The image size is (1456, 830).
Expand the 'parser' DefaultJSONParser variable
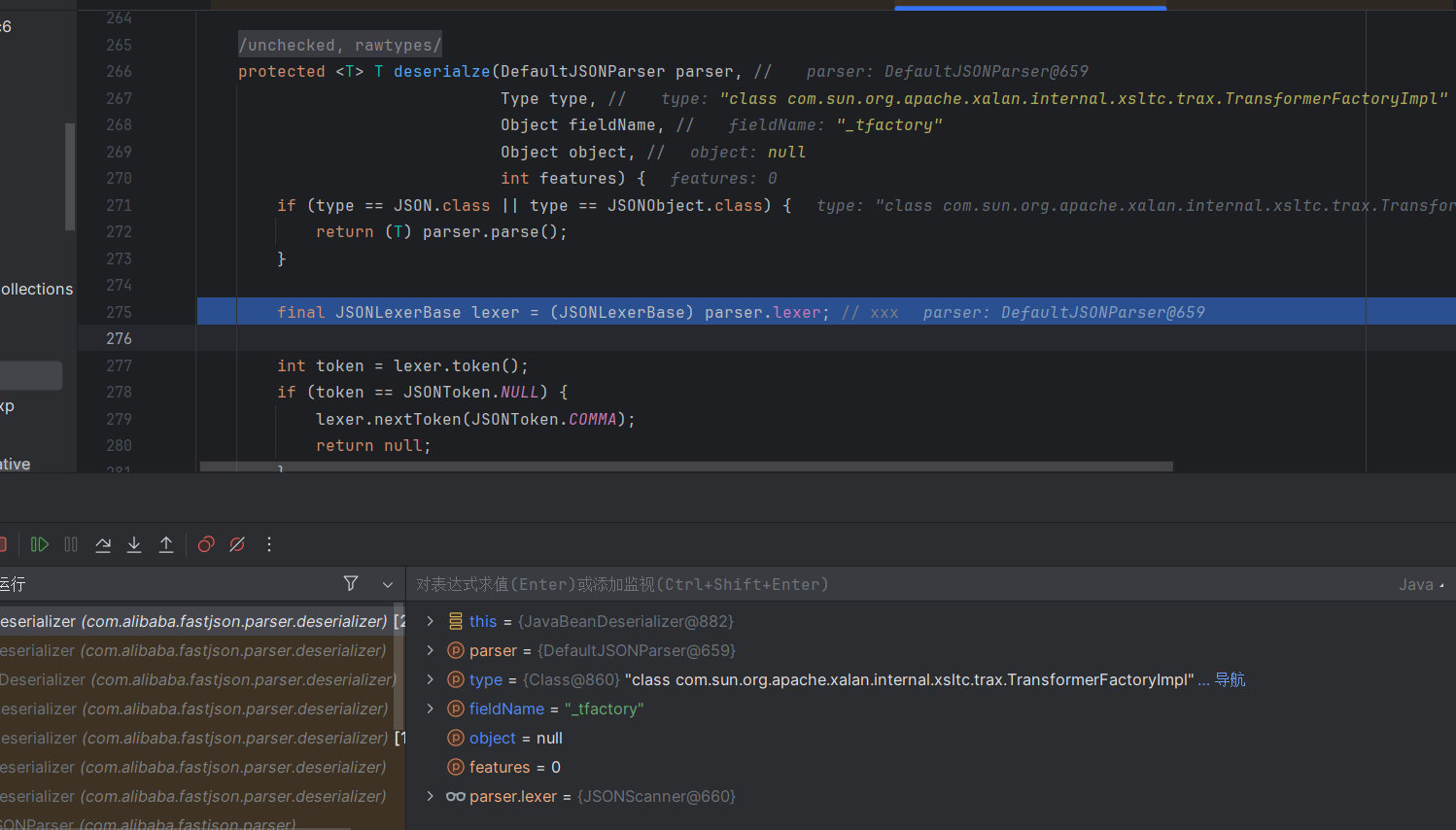pyautogui.click(x=430, y=650)
